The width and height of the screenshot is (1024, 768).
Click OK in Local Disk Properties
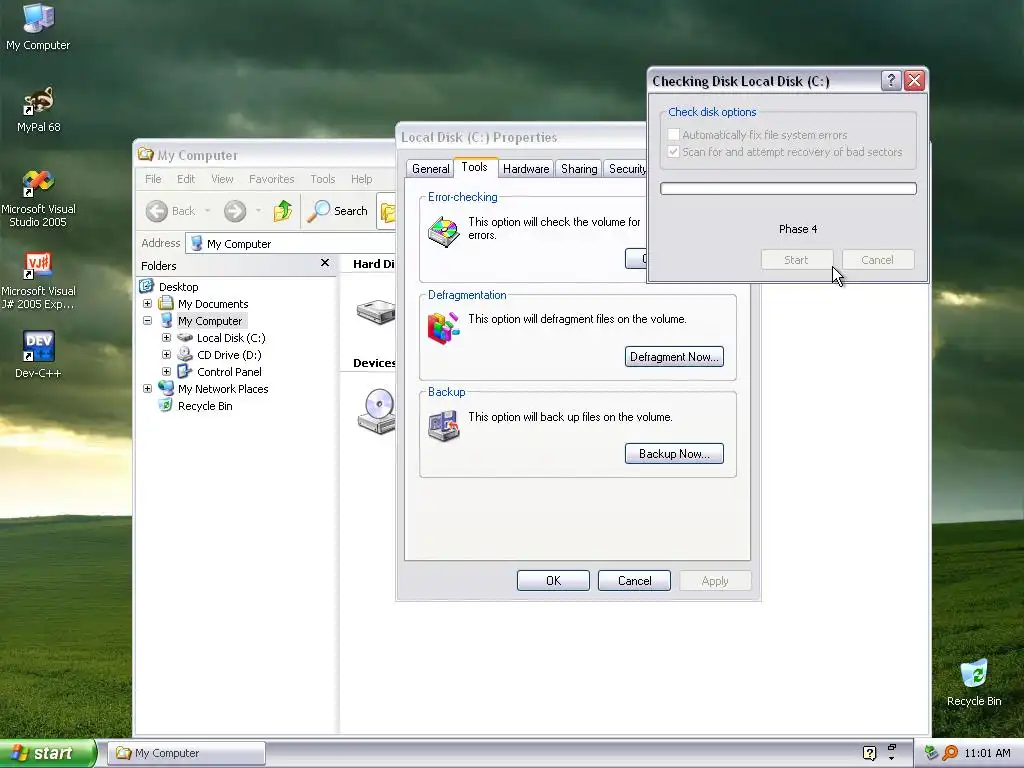click(553, 581)
